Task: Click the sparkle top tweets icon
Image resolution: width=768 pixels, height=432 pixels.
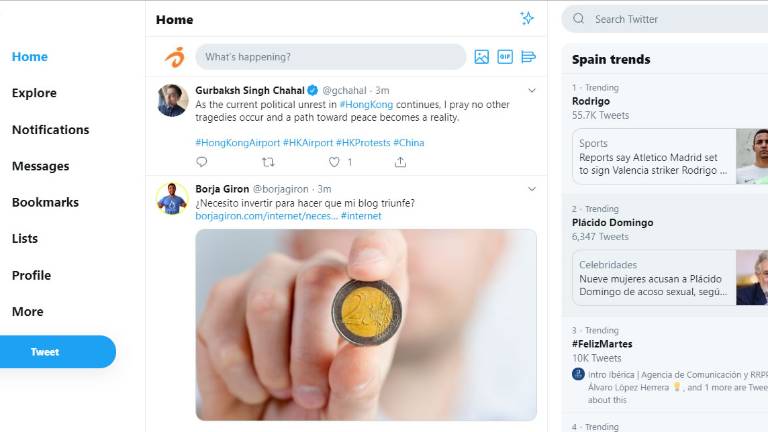Action: coord(527,19)
